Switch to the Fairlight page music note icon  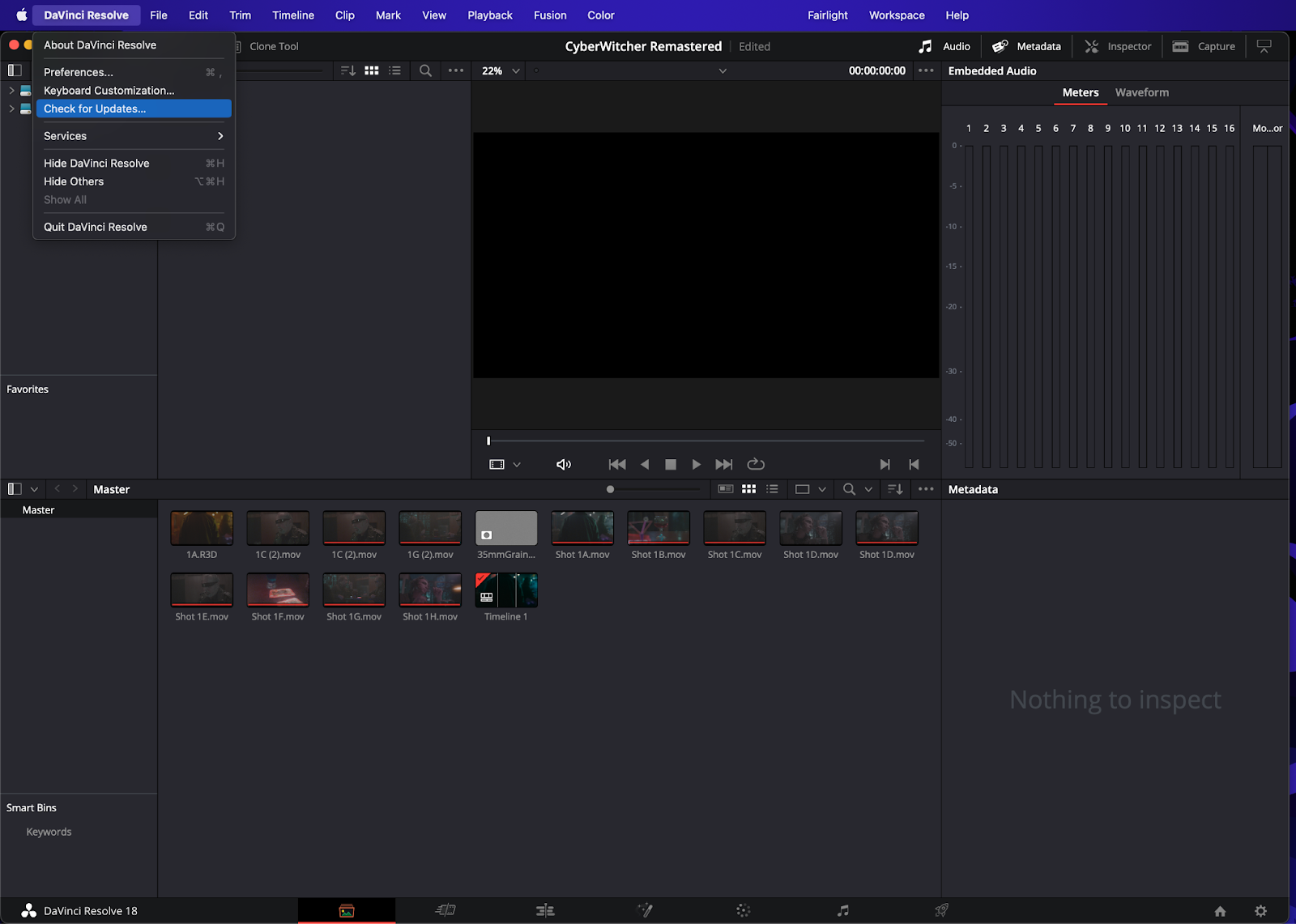coord(843,910)
